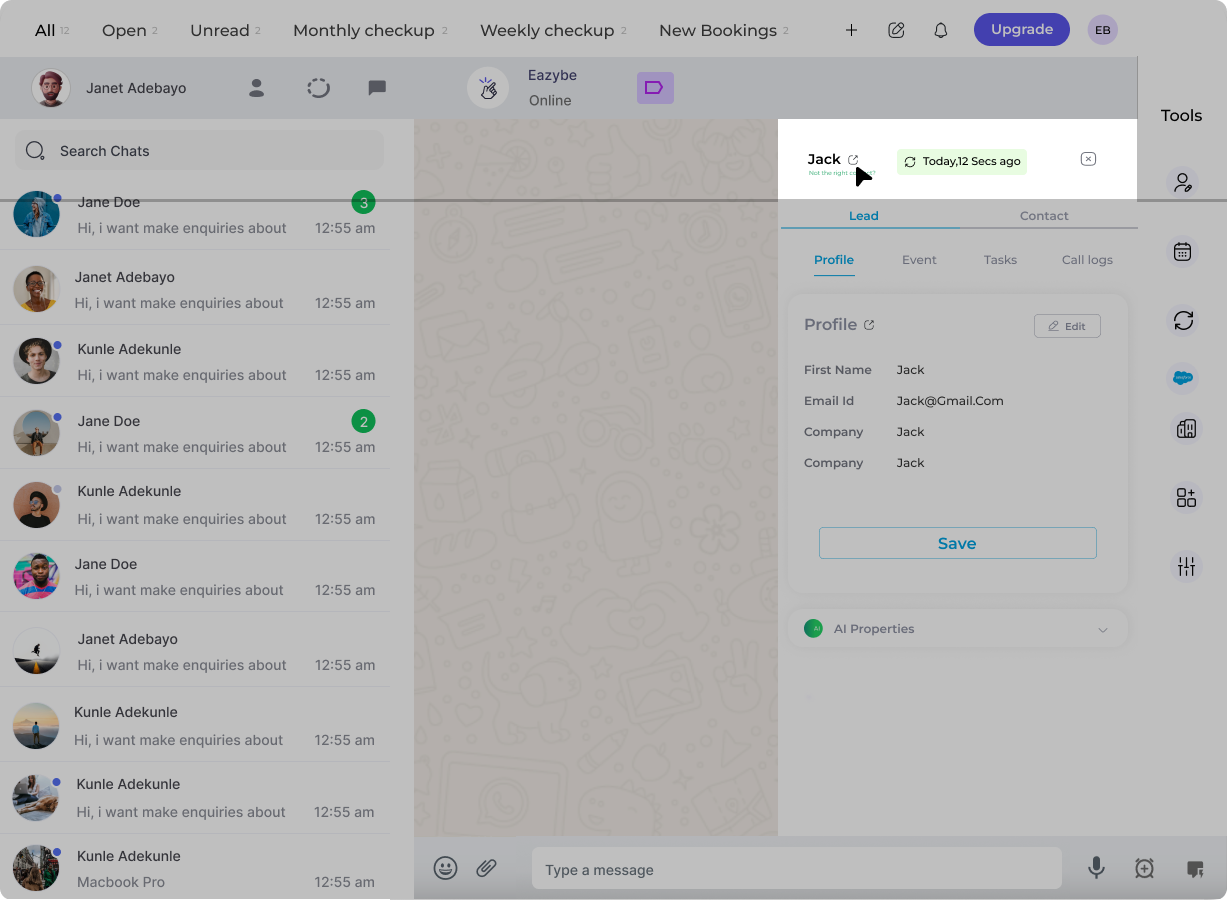Click Edit on the Profile card
The height and width of the screenshot is (900, 1227).
pyautogui.click(x=1067, y=325)
